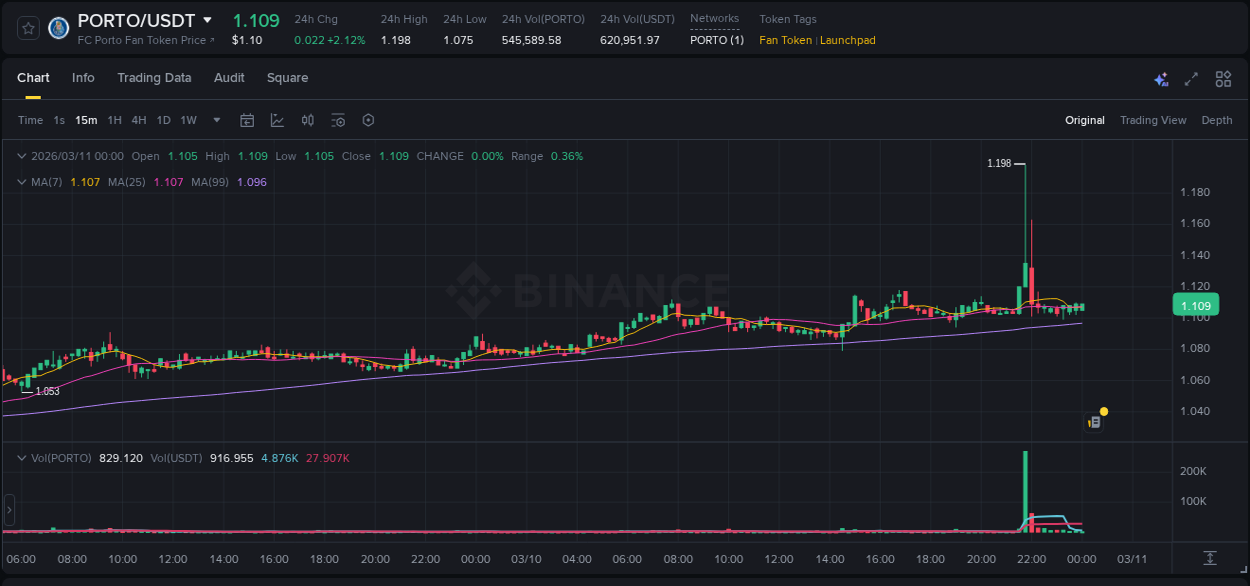The height and width of the screenshot is (586, 1250).
Task: Enter fullscreen chart with expand arrows icon
Action: (x=1191, y=78)
